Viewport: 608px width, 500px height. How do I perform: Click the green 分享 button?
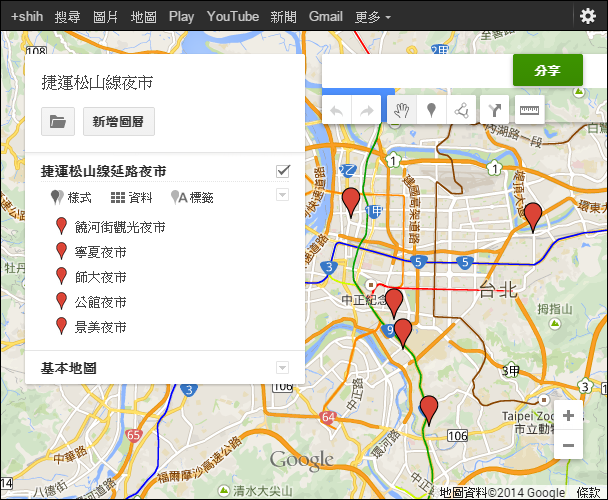(548, 70)
